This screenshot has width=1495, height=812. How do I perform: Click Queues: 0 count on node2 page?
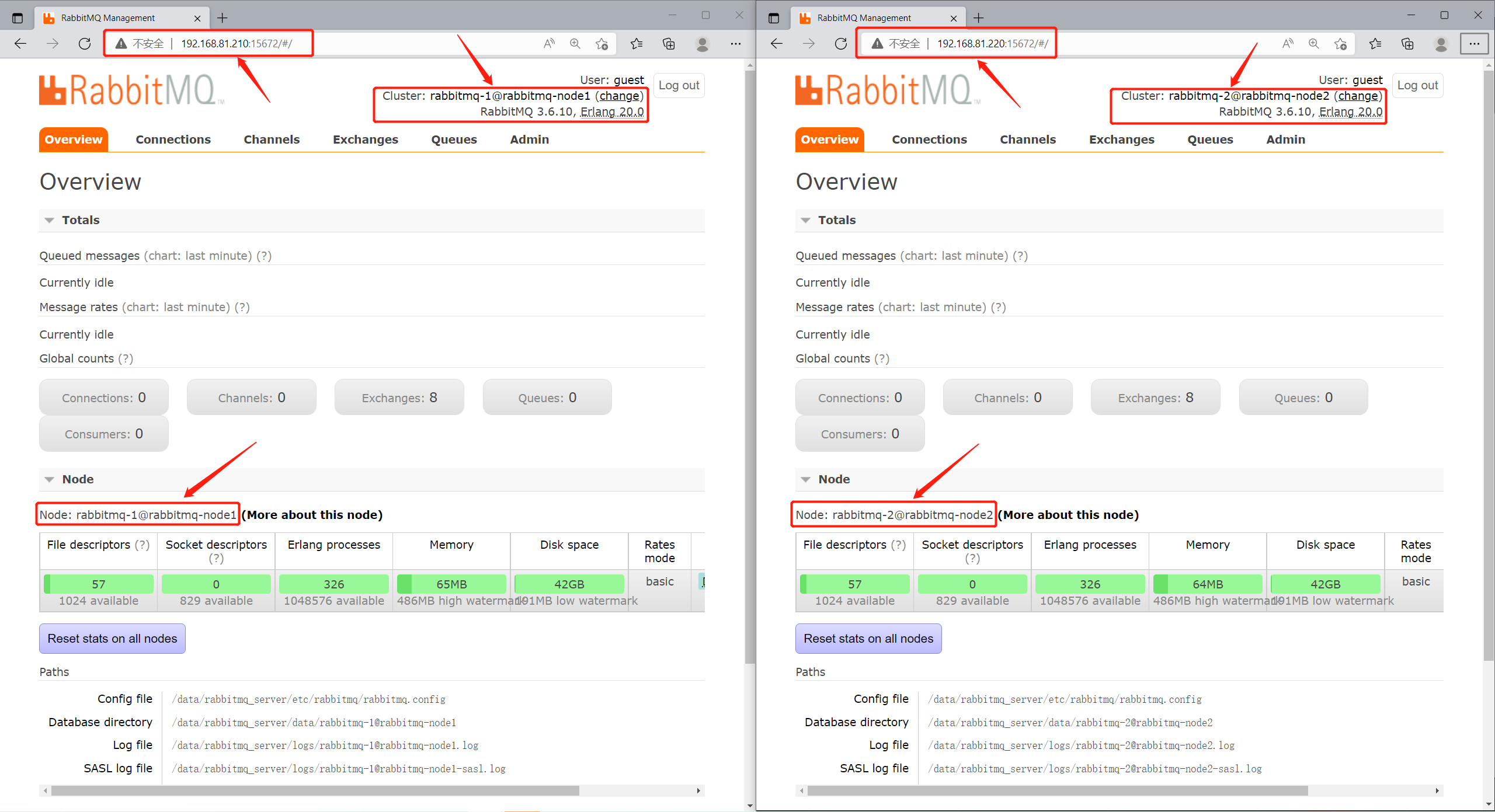1303,398
